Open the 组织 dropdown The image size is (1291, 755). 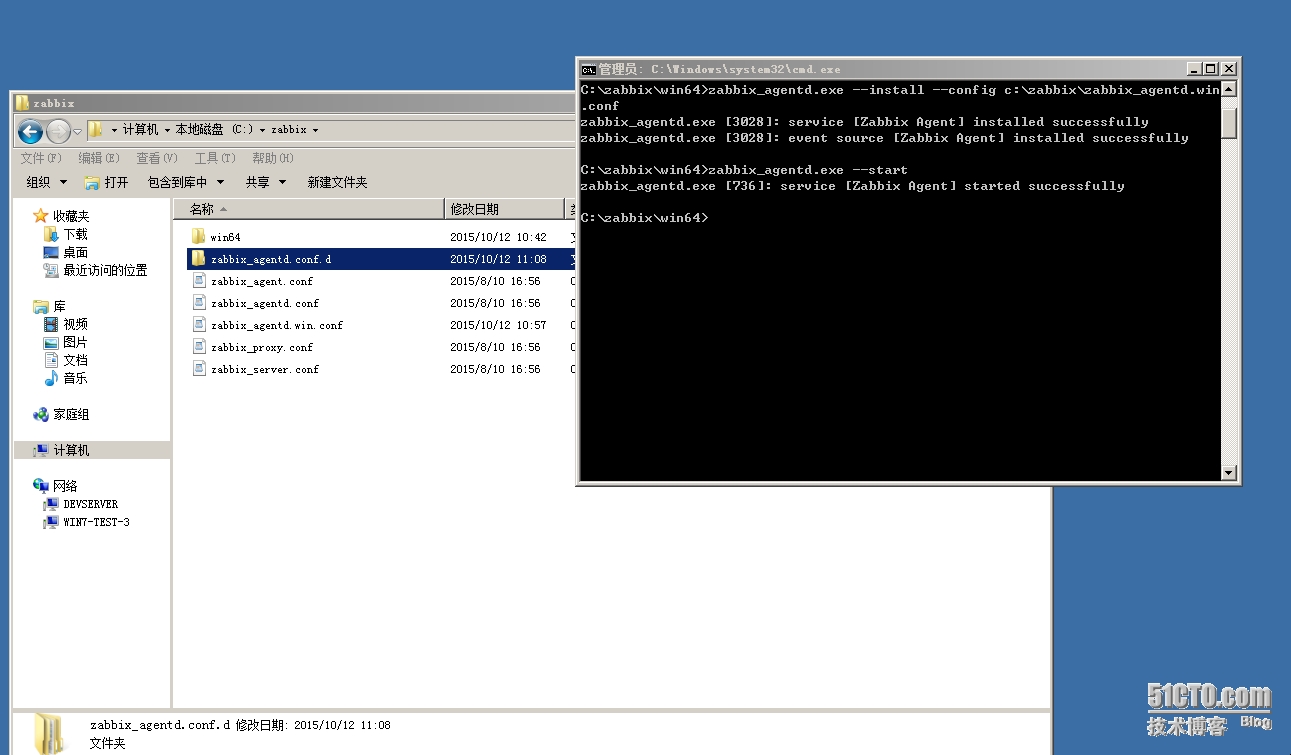[46, 182]
